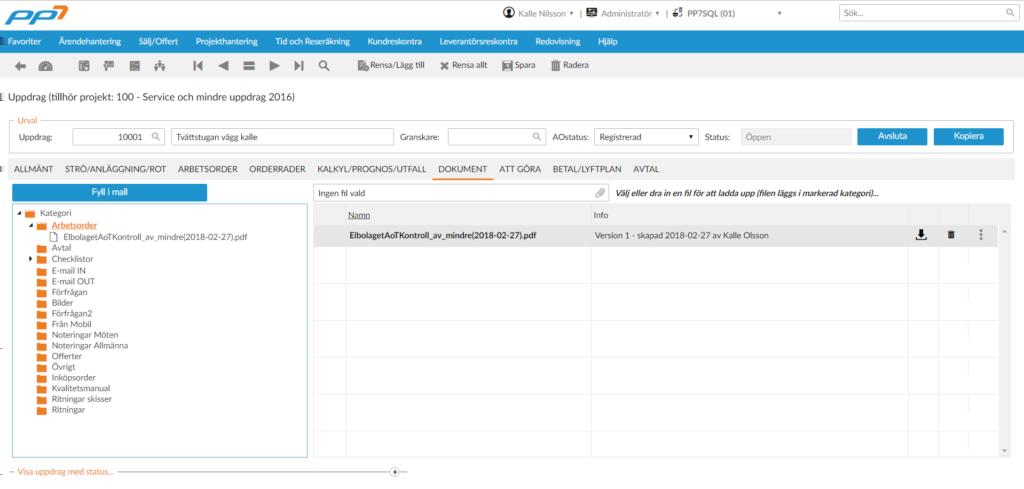Image resolution: width=1024 pixels, height=489 pixels.
Task: Open the Kundreskontra menu
Action: (x=394, y=41)
